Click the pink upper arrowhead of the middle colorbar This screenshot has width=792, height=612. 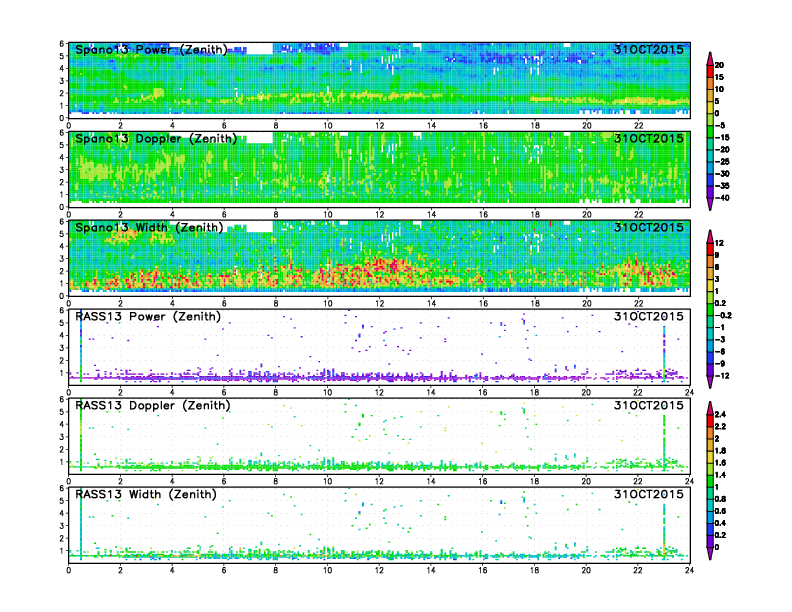click(710, 236)
